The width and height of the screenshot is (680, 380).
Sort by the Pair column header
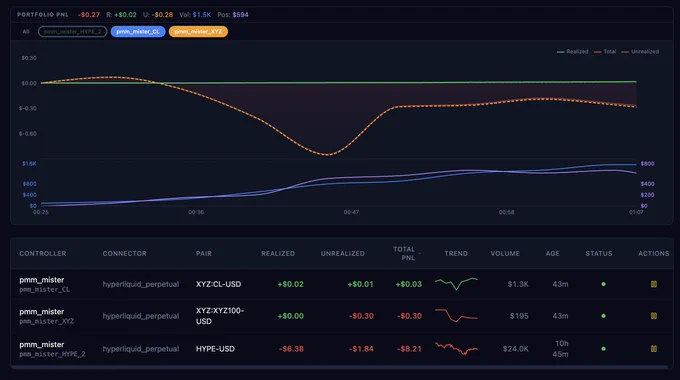[x=203, y=253]
